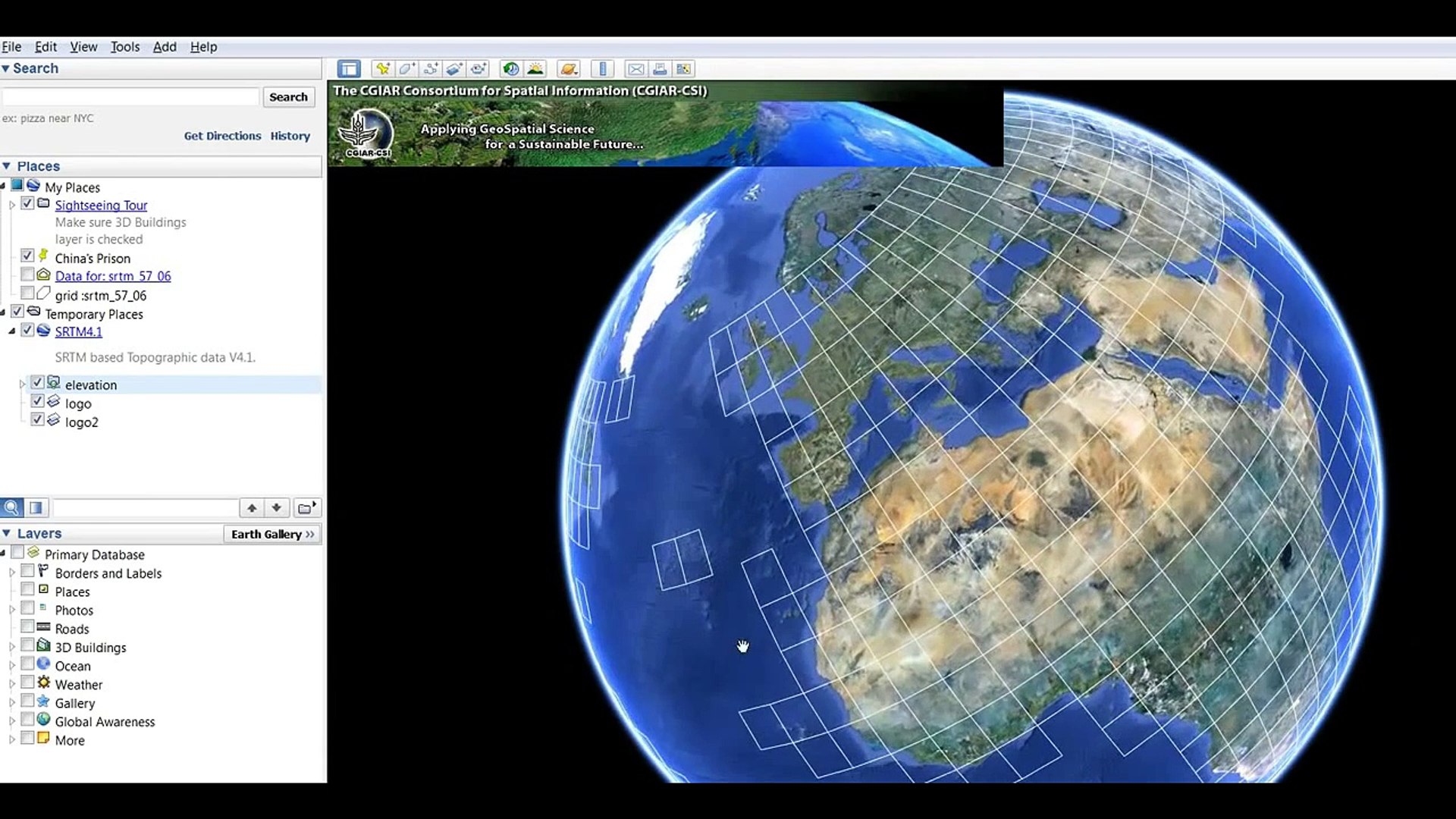Enable the Roads layer checkbox
1456x819 pixels.
pyautogui.click(x=27, y=627)
